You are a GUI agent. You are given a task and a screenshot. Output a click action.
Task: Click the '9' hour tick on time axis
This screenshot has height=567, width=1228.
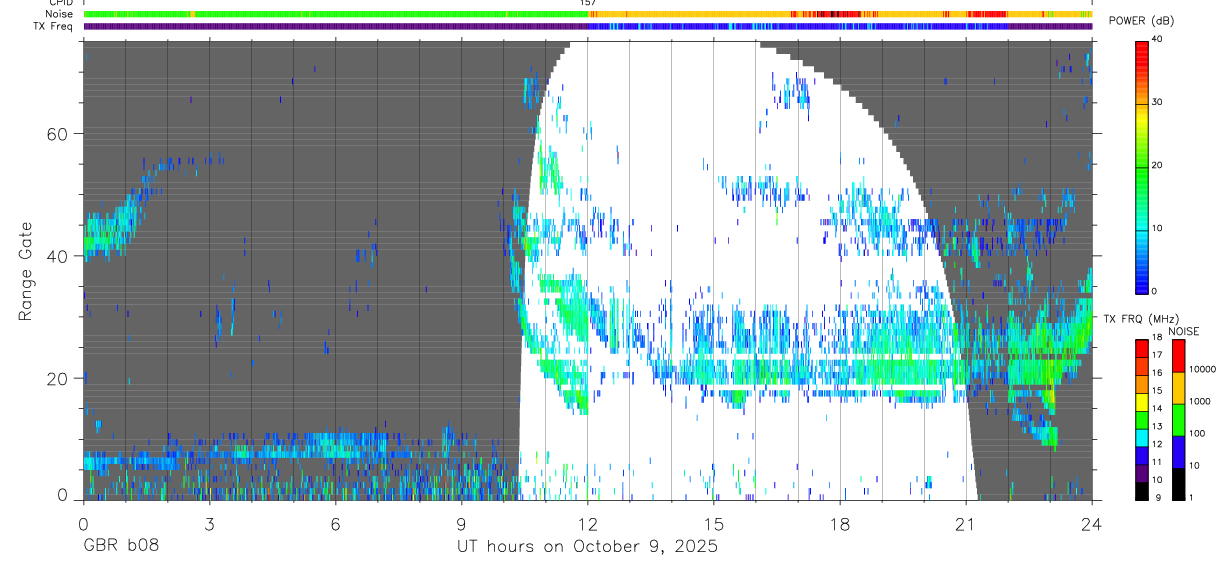coord(461,524)
